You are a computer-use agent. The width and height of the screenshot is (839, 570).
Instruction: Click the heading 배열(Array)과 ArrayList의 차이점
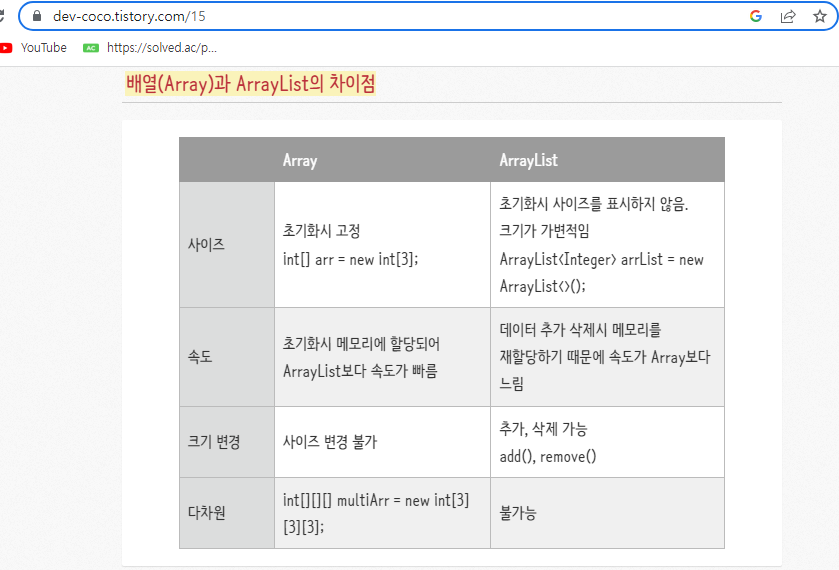(250, 84)
